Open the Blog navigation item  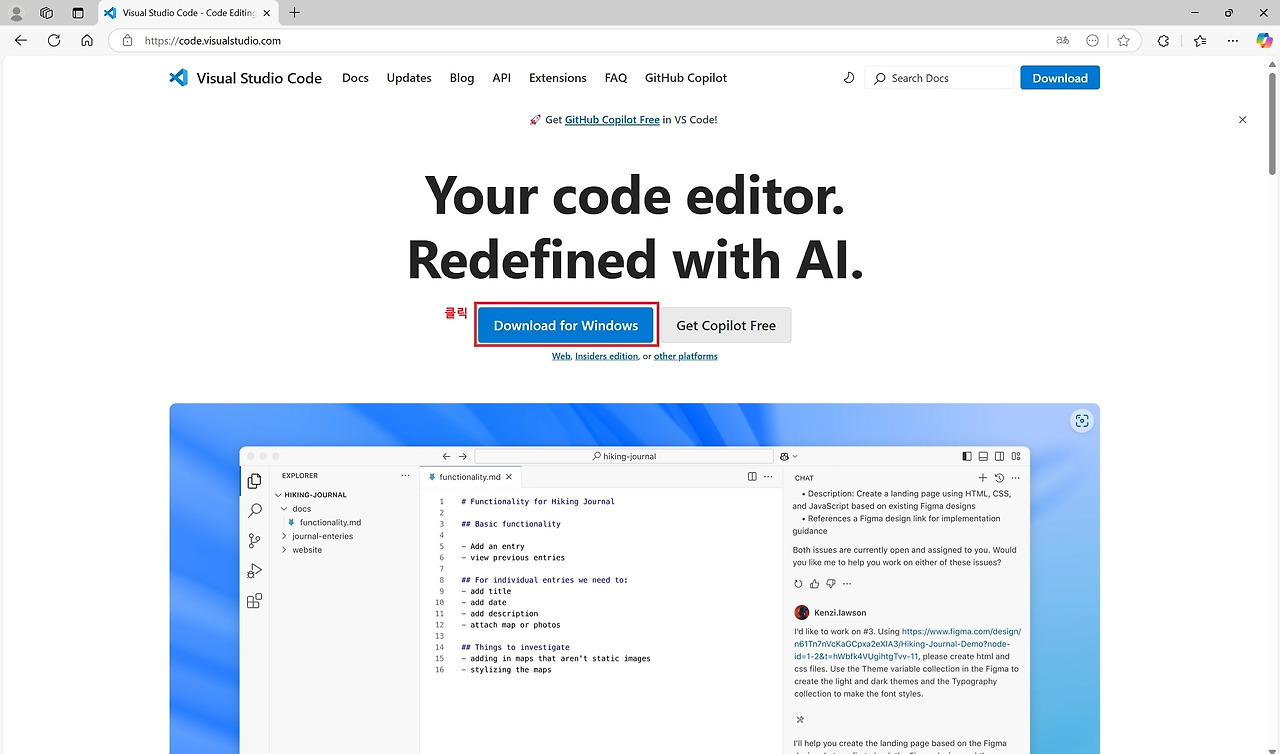(462, 78)
